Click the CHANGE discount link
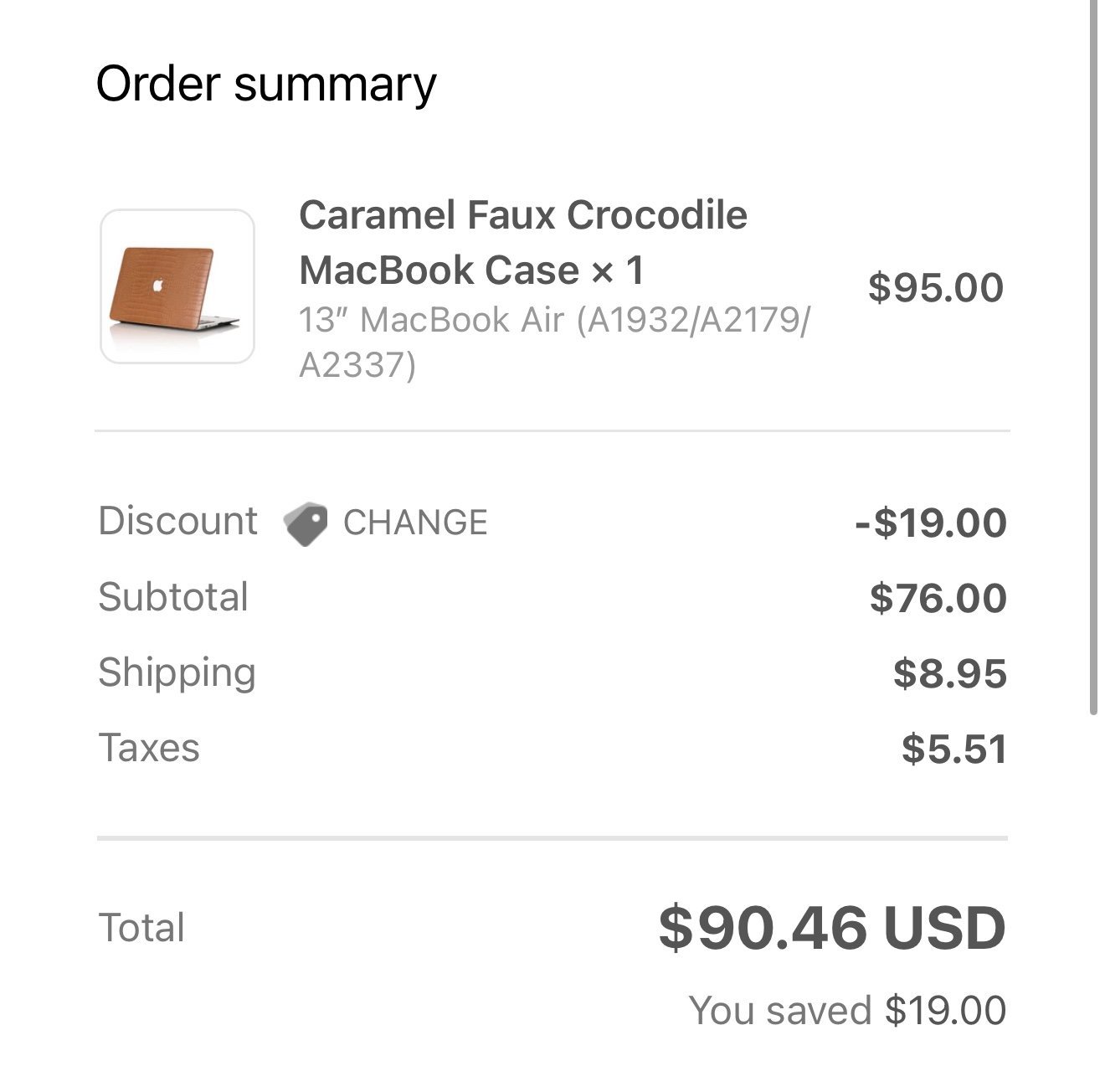This screenshot has width=1105, height=1092. click(x=415, y=523)
